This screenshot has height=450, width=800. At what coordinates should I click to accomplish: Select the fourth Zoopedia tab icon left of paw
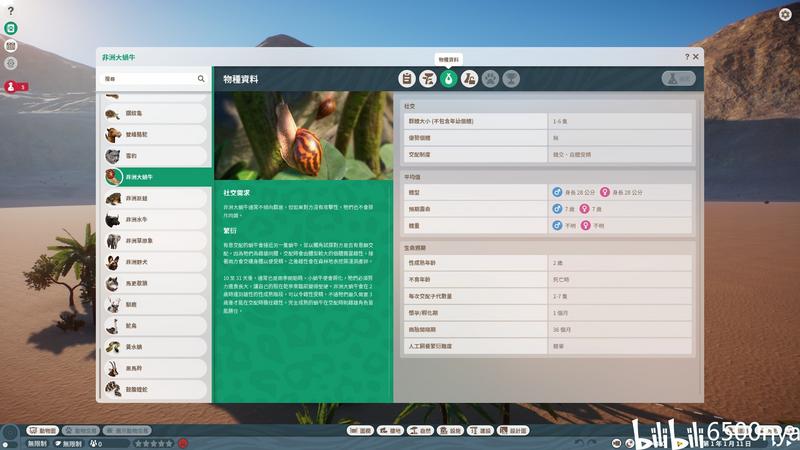point(469,79)
